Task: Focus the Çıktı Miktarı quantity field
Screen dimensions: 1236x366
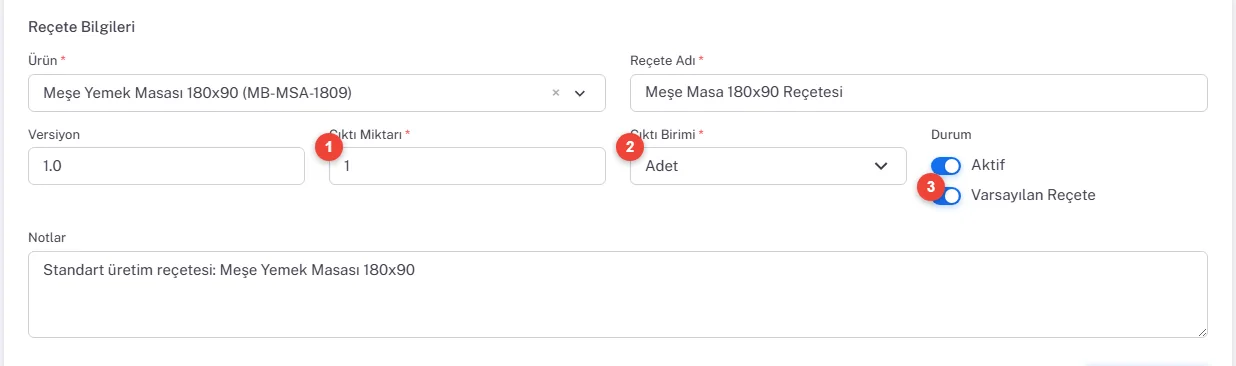Action: click(x=467, y=166)
